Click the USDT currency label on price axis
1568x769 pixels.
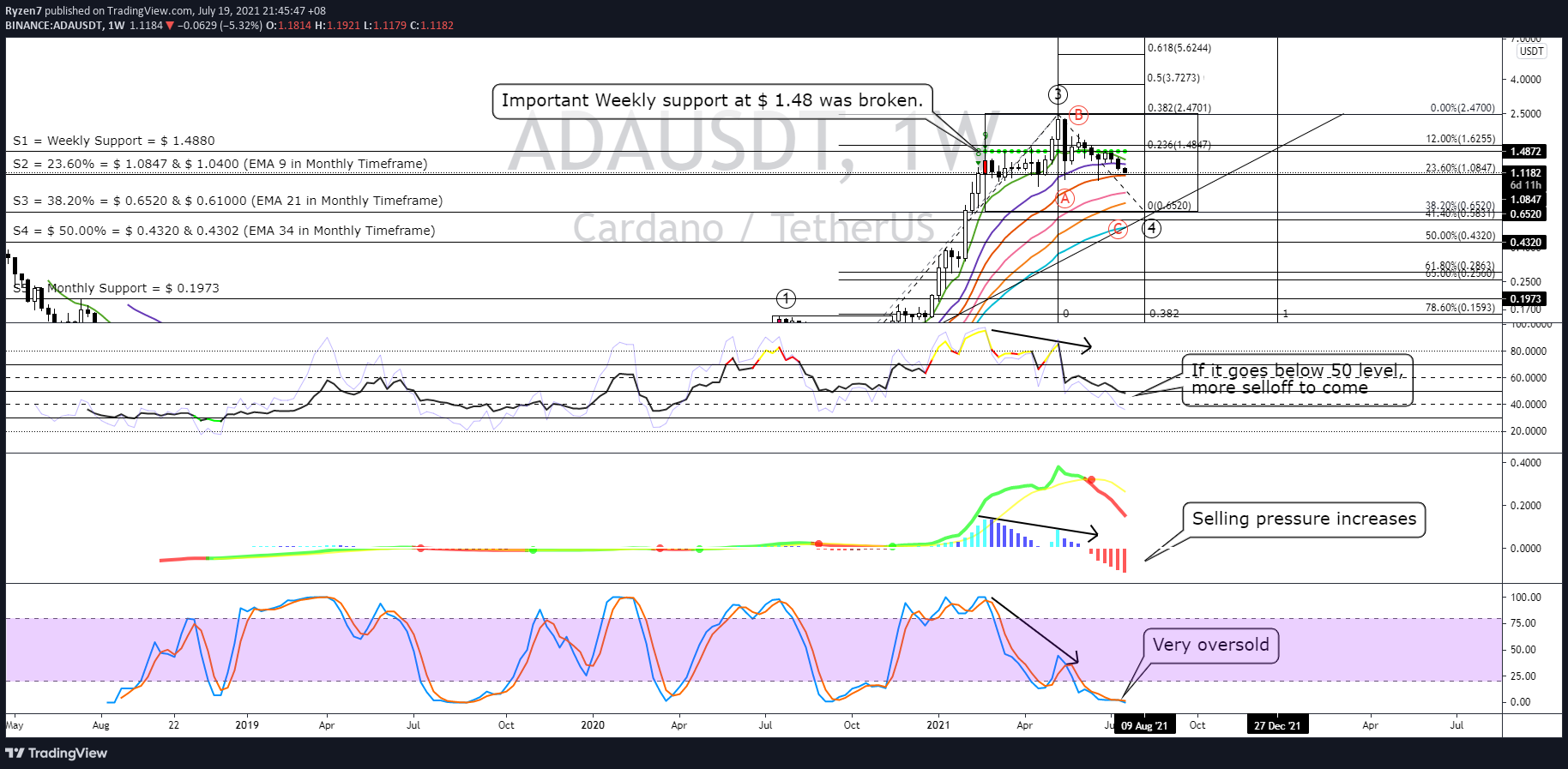click(x=1531, y=51)
